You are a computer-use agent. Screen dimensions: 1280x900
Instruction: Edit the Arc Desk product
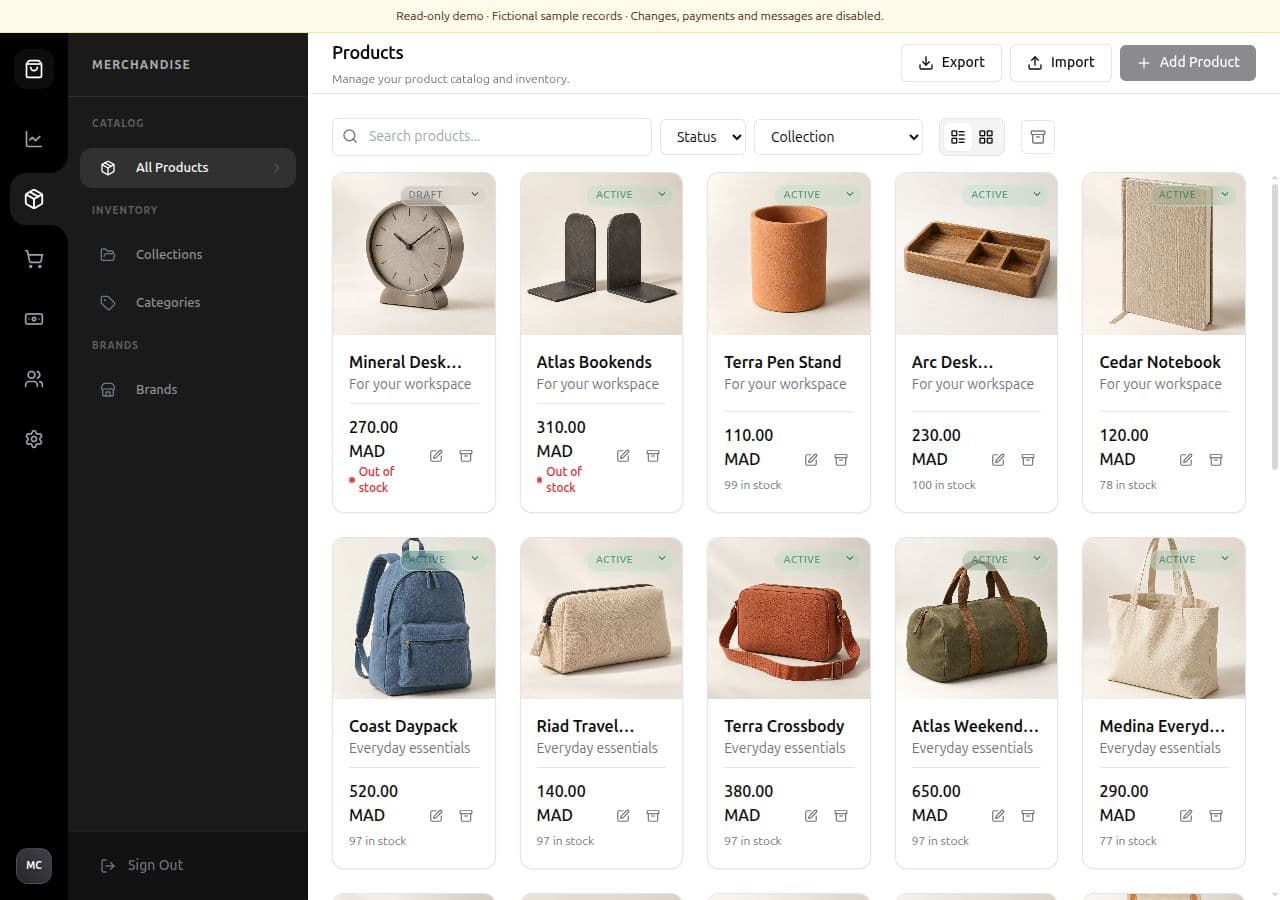(x=998, y=460)
